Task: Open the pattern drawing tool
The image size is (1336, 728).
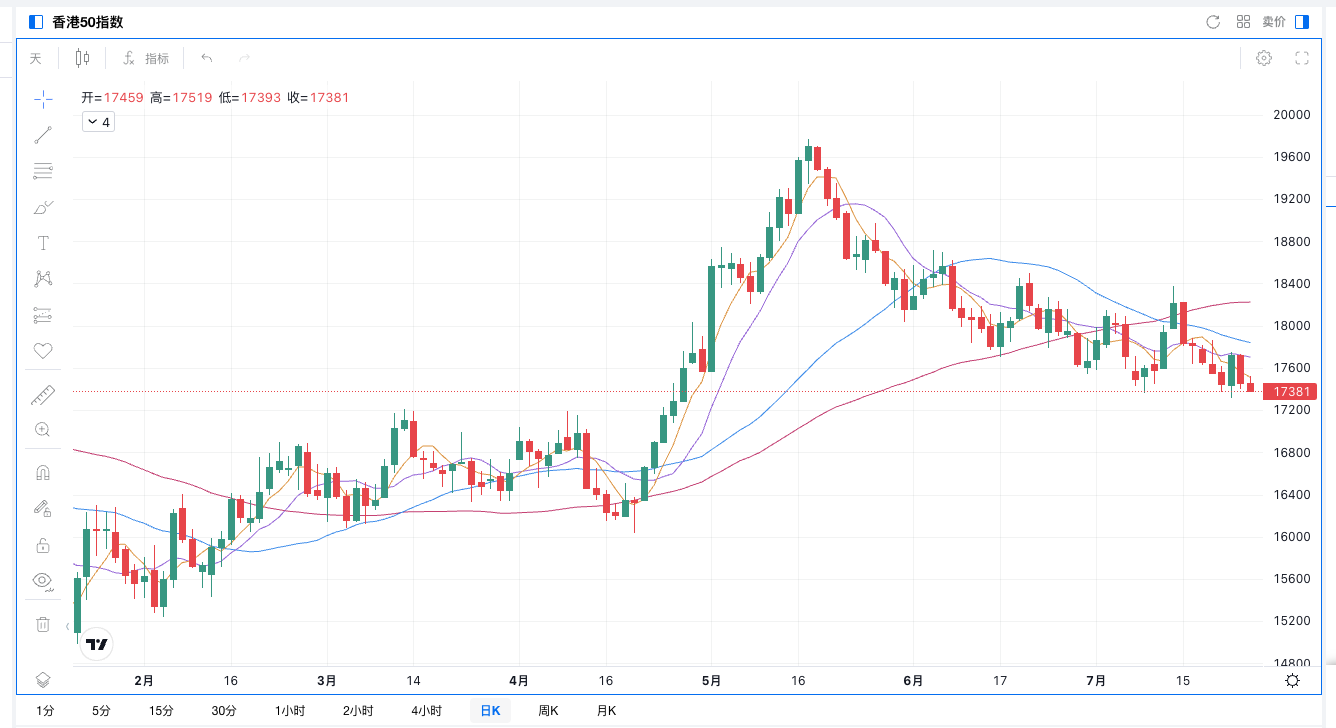Action: tap(43, 279)
